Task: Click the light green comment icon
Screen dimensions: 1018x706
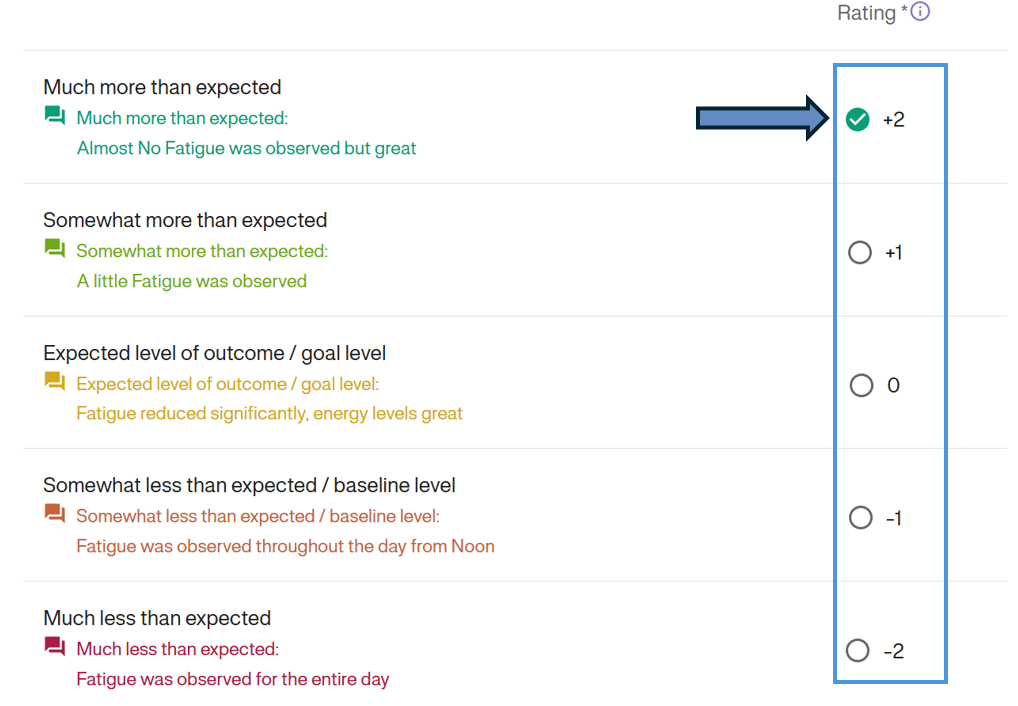Action: [x=55, y=249]
